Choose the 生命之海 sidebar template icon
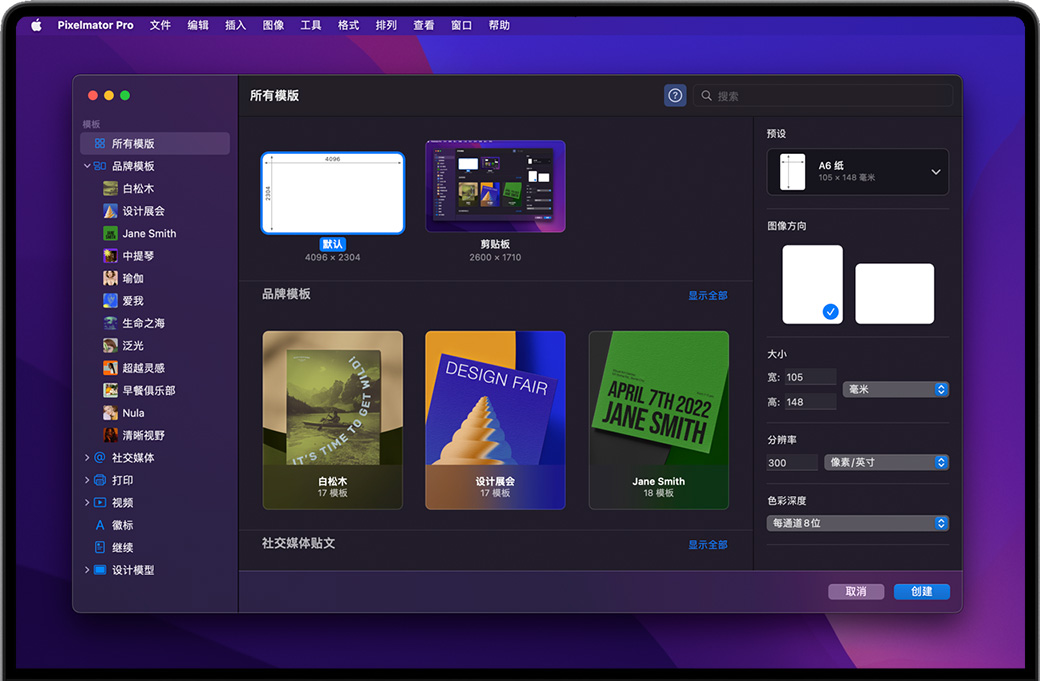This screenshot has width=1040, height=681. coord(110,323)
